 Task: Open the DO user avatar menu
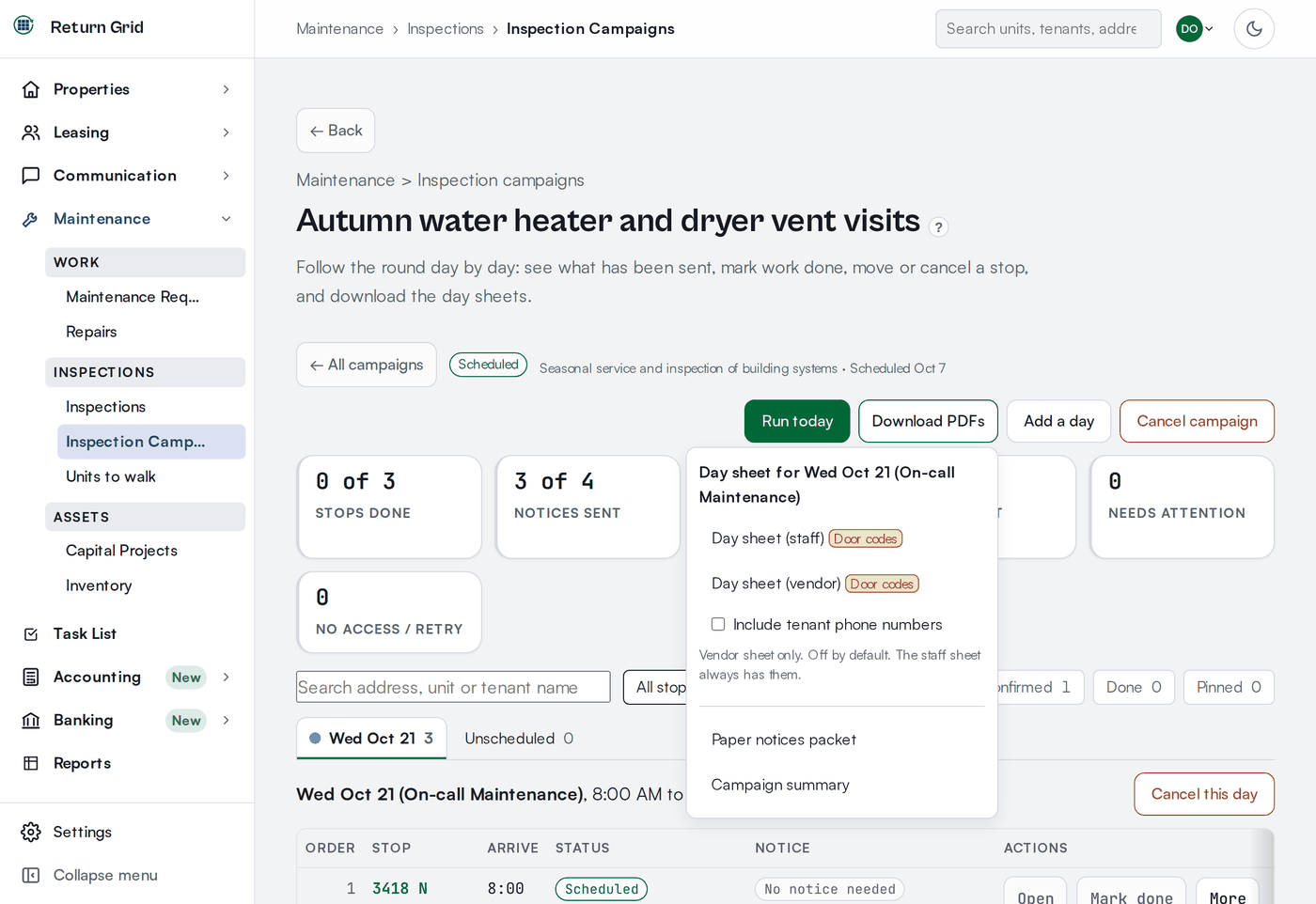point(1195,29)
